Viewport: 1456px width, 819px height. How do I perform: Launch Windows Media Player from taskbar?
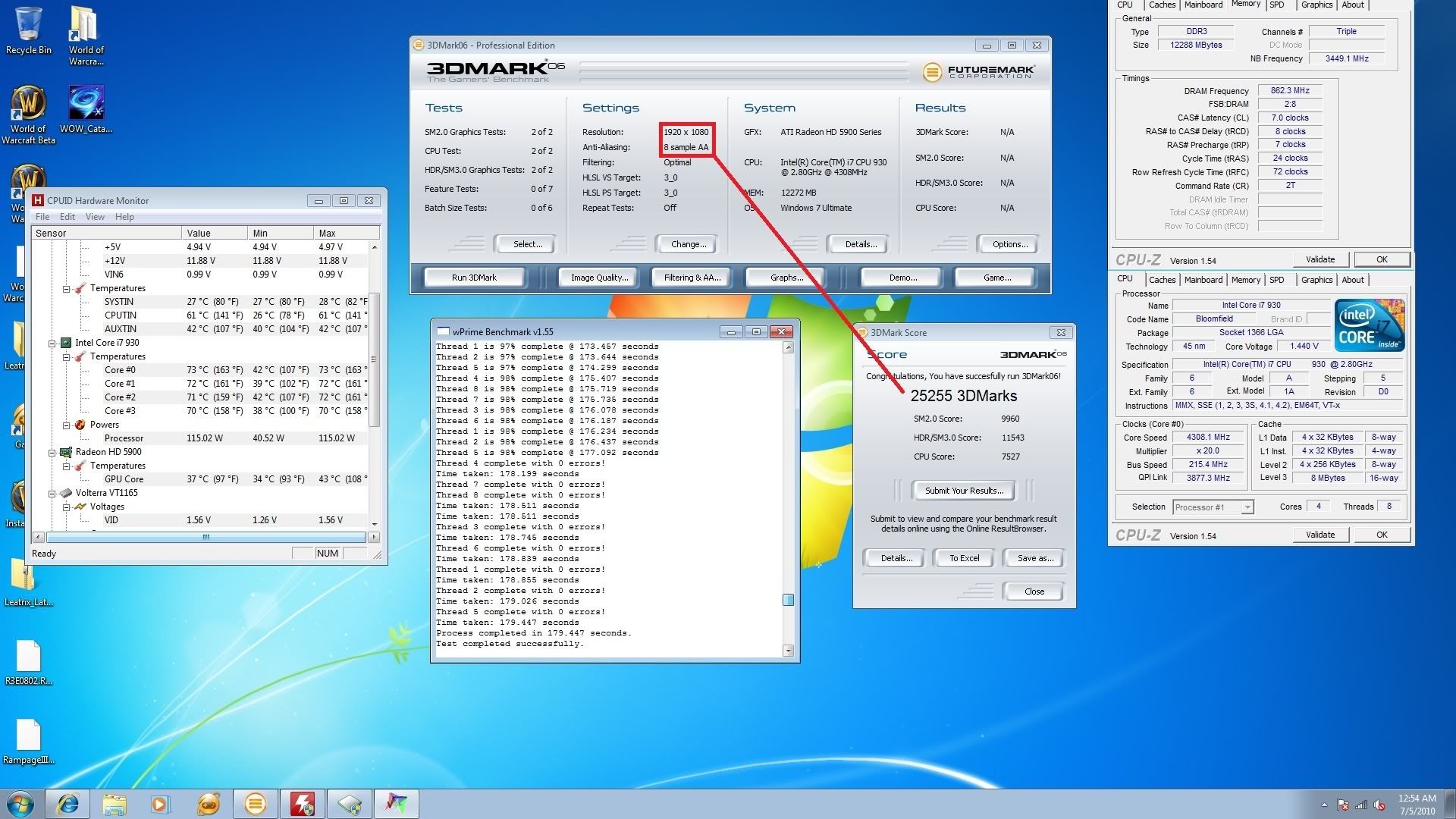click(x=161, y=804)
